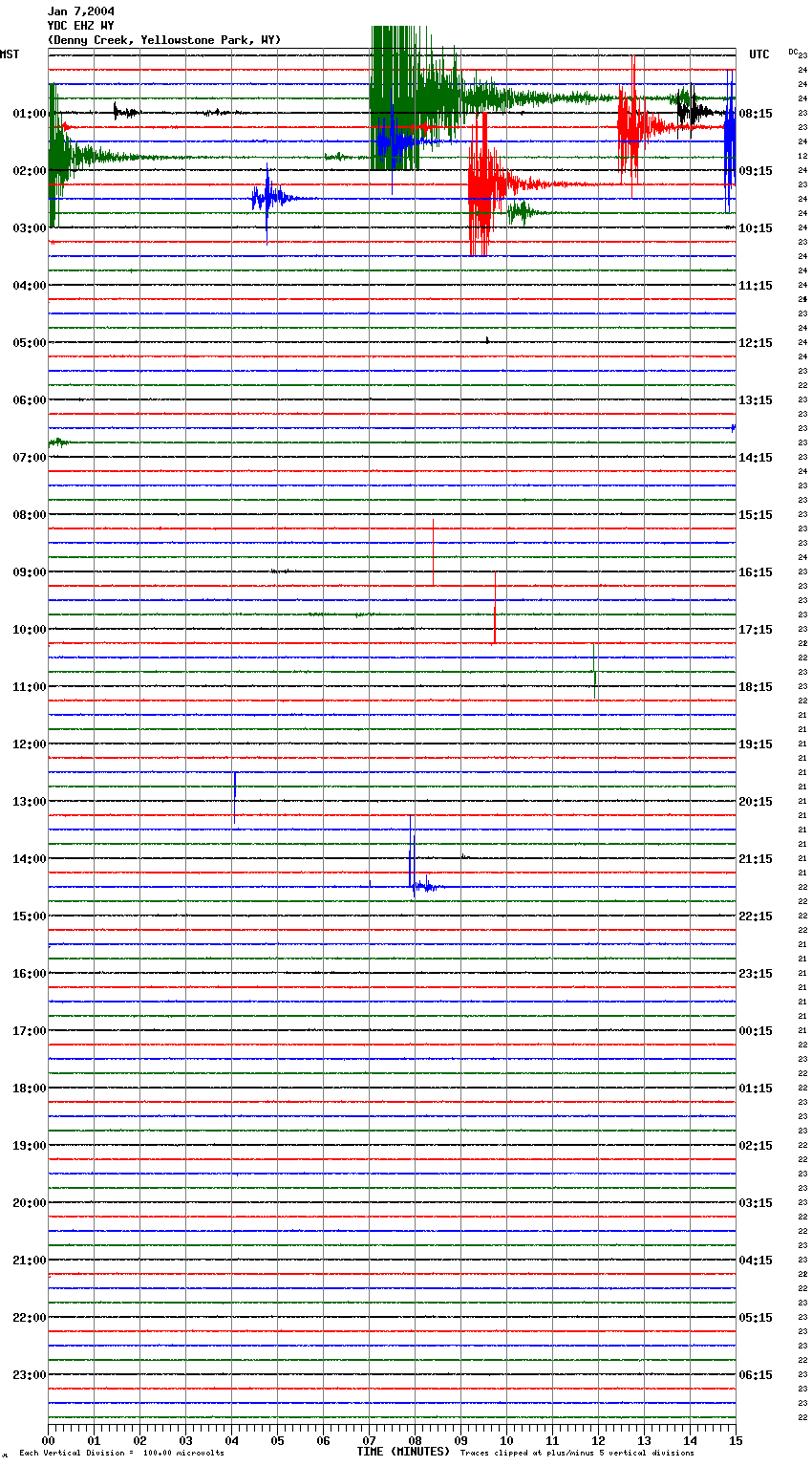
Task: Click 'Each Vertical Division = 100.00 microvolts' note
Action: (x=121, y=1454)
